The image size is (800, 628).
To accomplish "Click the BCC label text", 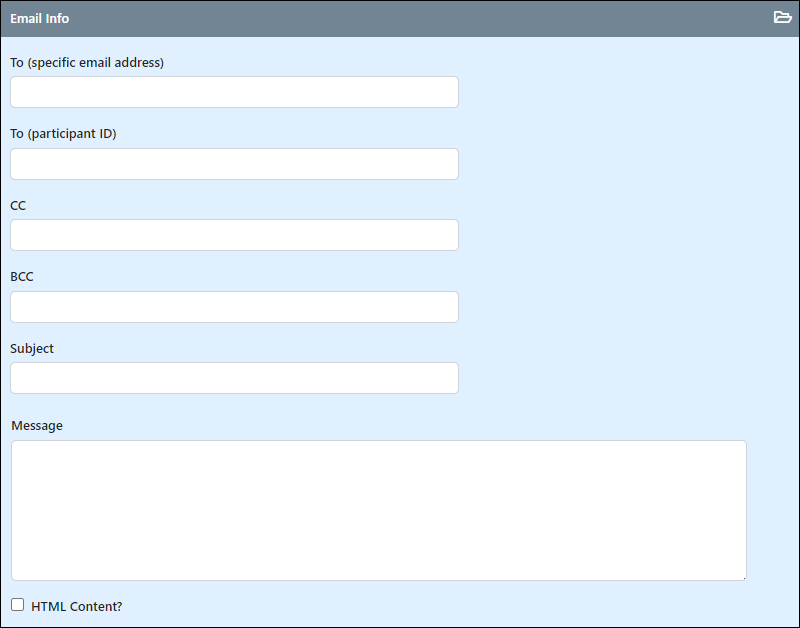I will [x=21, y=277].
